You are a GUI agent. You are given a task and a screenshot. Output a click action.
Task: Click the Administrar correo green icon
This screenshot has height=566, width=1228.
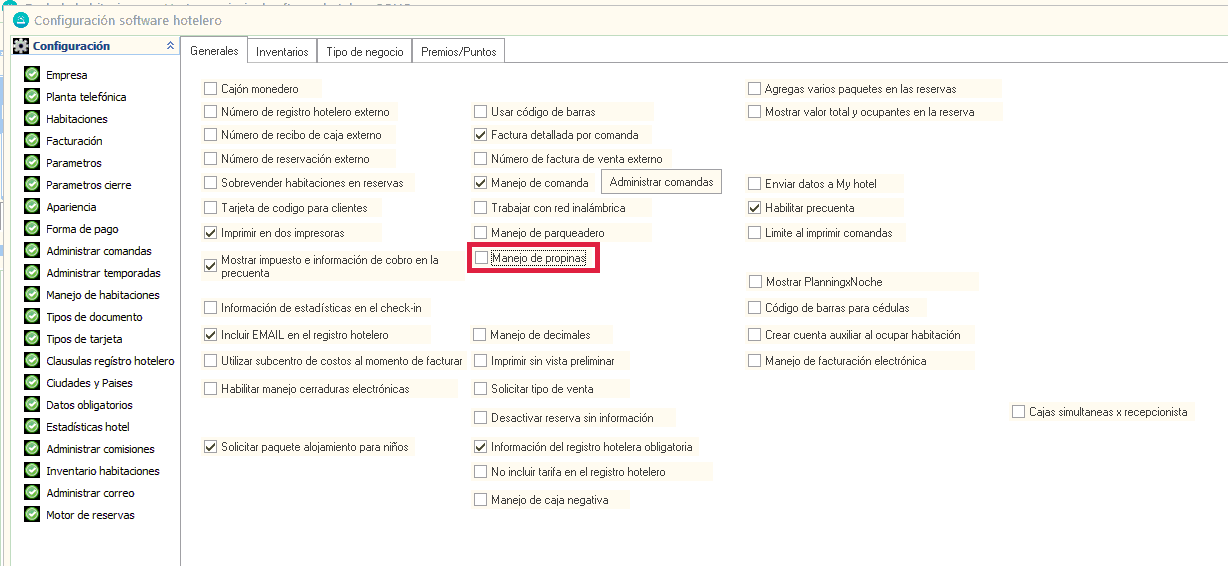[32, 493]
